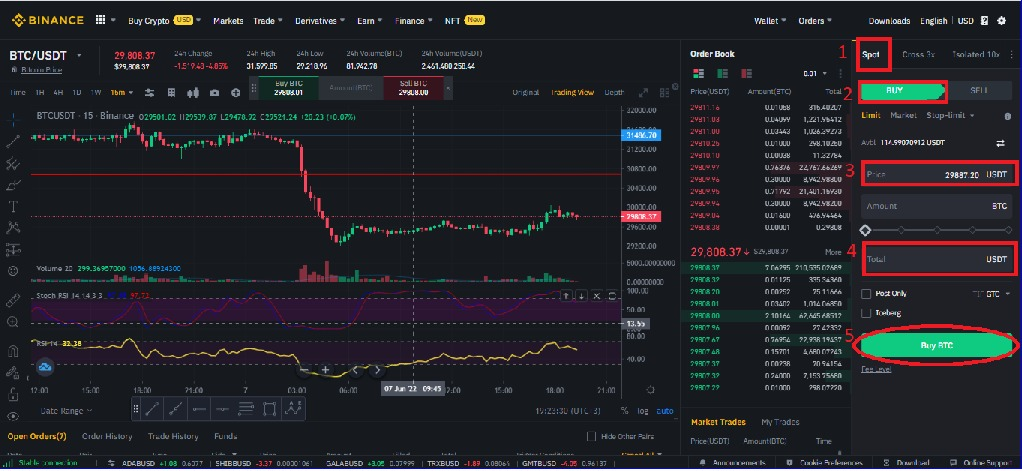Image resolution: width=1022 pixels, height=471 pixels.
Task: Show both bids and asks order book view
Action: (698, 74)
